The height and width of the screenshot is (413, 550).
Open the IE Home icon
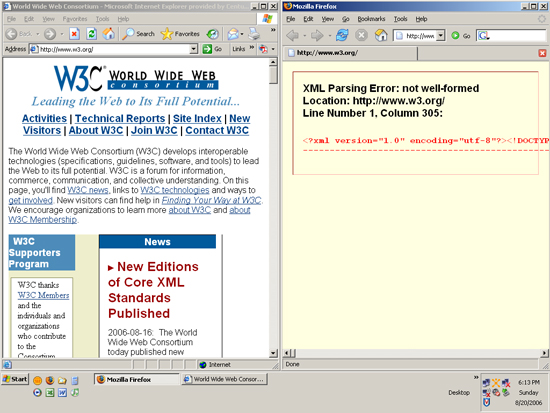tap(108, 34)
